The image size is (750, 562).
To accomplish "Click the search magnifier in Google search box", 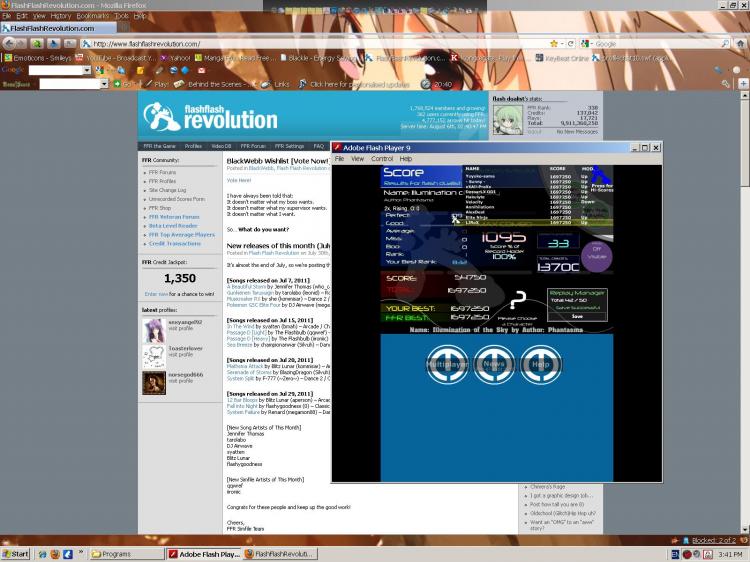I will tap(725, 44).
